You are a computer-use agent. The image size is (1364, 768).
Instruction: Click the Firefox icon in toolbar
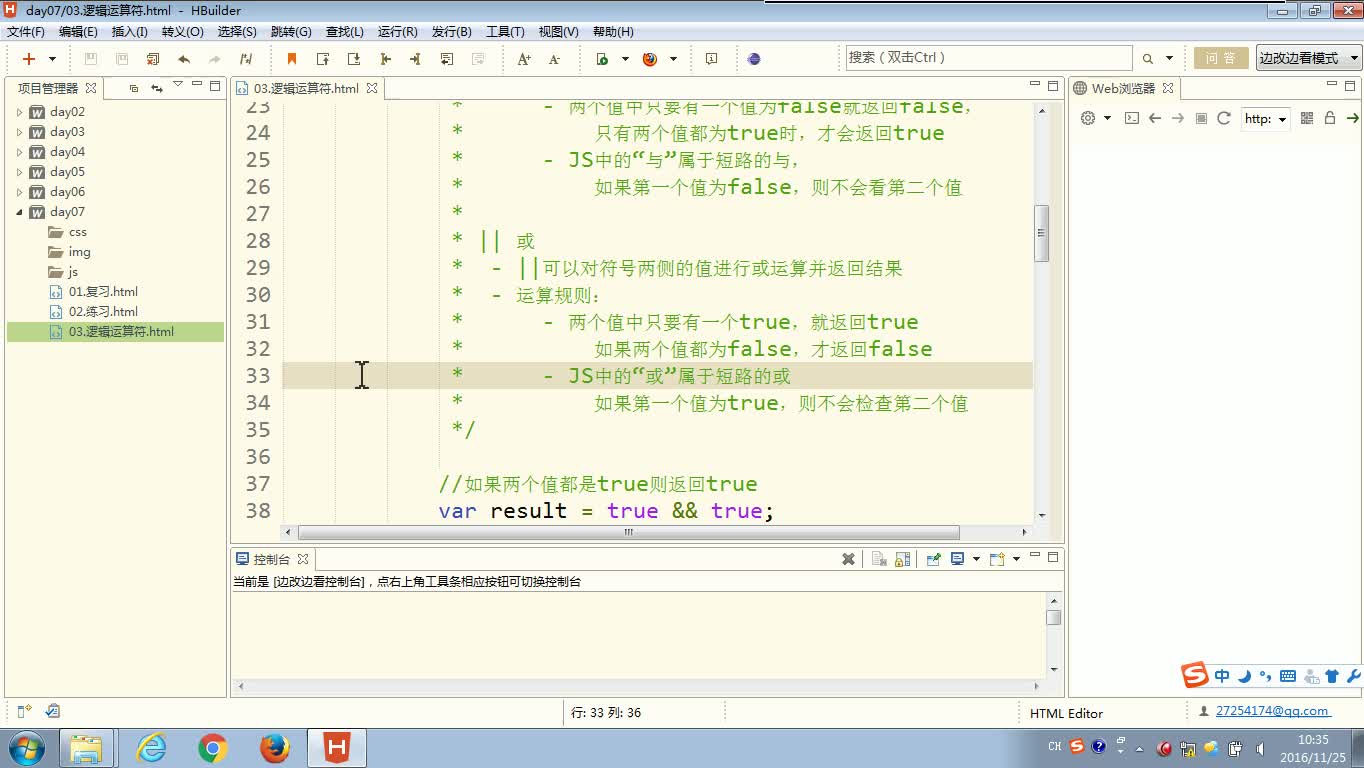pyautogui.click(x=650, y=59)
